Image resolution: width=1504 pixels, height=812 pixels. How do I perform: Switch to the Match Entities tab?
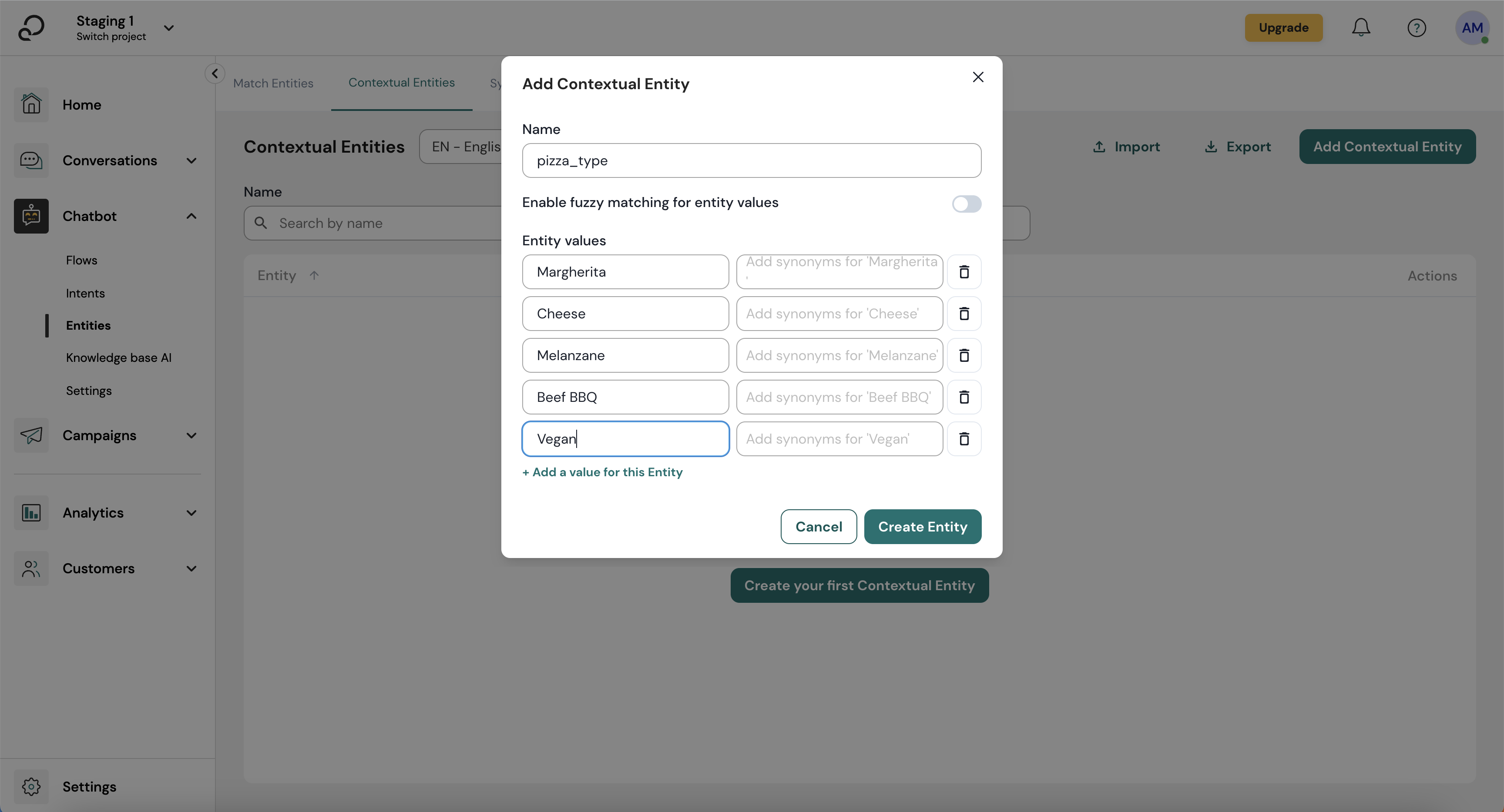(274, 83)
